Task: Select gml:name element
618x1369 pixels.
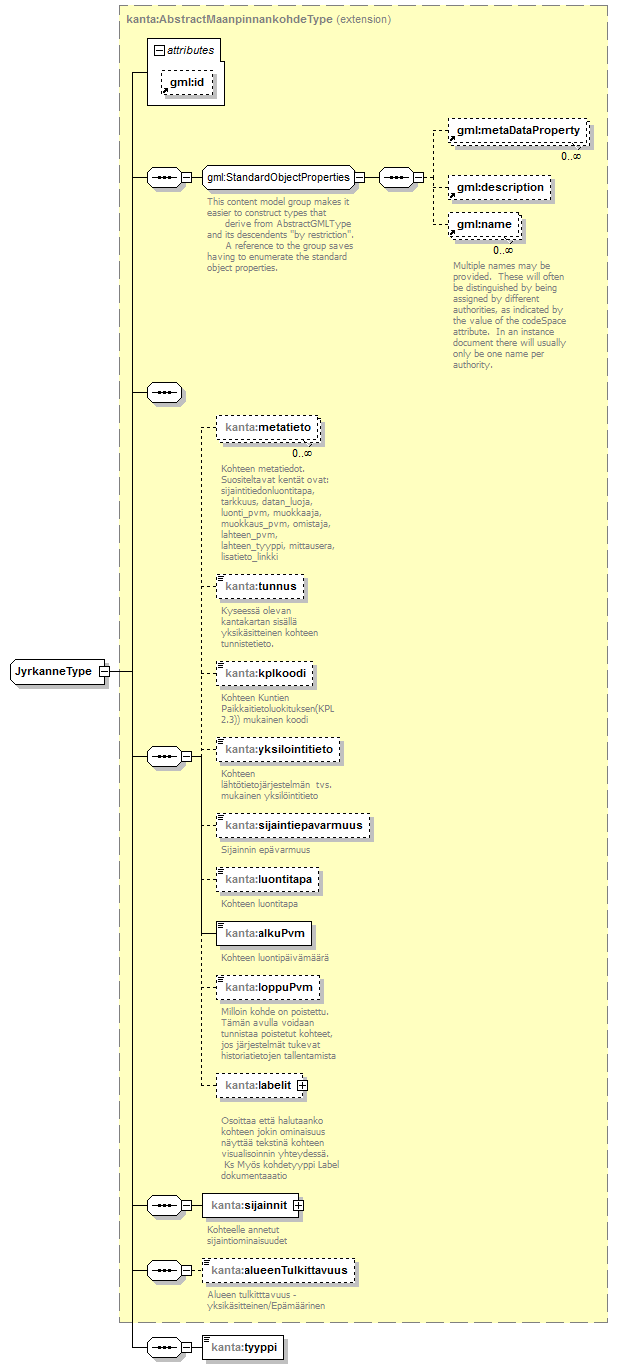Action: (x=483, y=225)
